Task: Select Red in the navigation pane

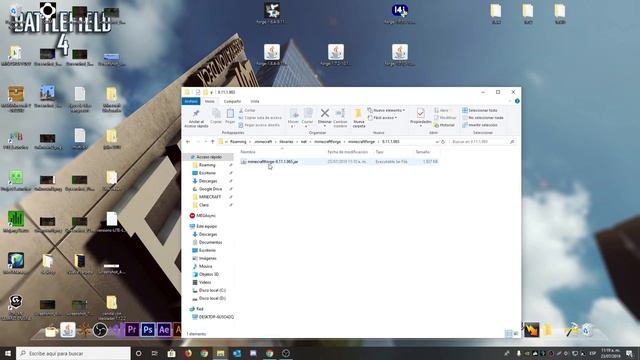Action: click(x=200, y=309)
